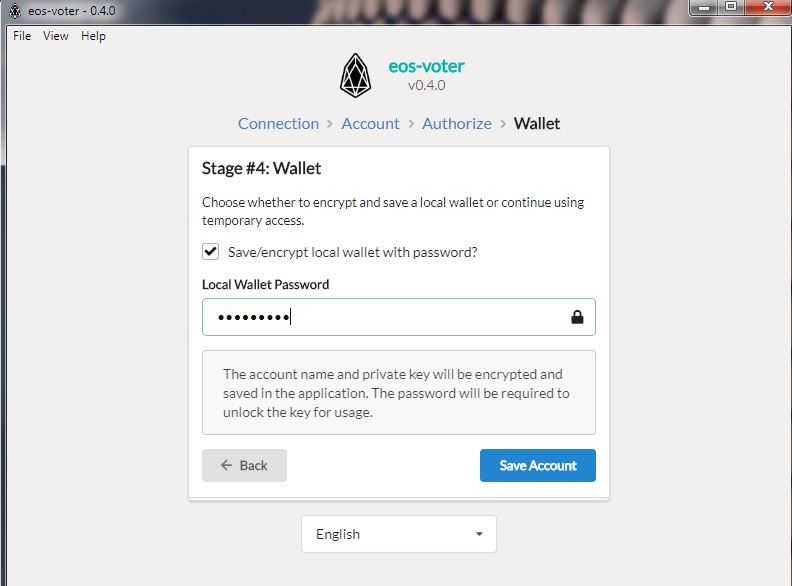Click the lock icon in password field
Viewport: 792px width, 586px height.
(x=577, y=317)
